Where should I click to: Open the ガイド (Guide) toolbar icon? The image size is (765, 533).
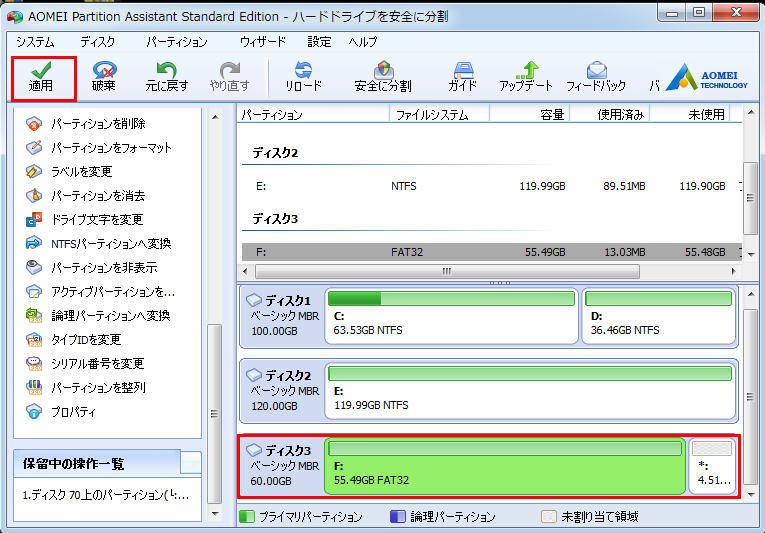click(463, 70)
